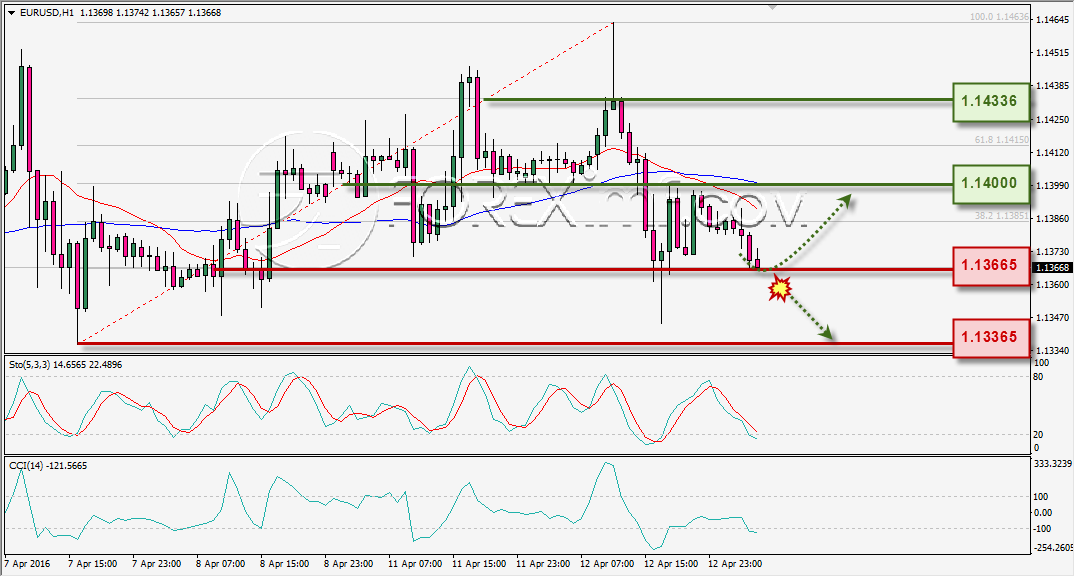Screen dimensions: 1075x577
Task: Click the time axis label 12 Apr 07:00
Action: tap(607, 564)
